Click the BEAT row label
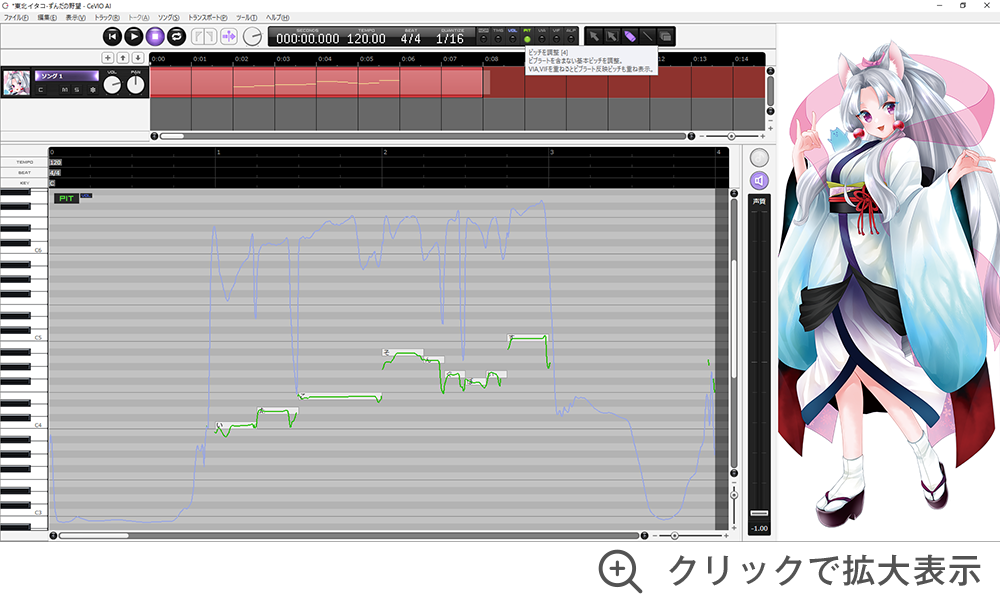Viewport: 1000px width, 600px height. (x=24, y=172)
